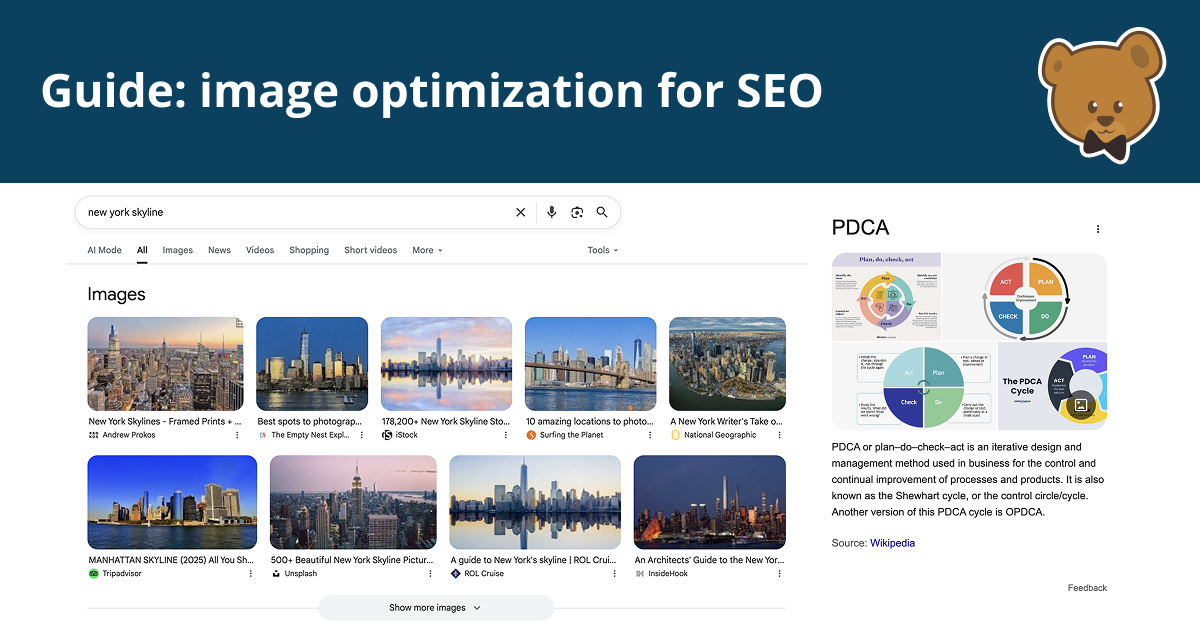Screen dimensions: 1200x624
Task: Open the Unsplash skyline image thumbnail
Action: [353, 502]
